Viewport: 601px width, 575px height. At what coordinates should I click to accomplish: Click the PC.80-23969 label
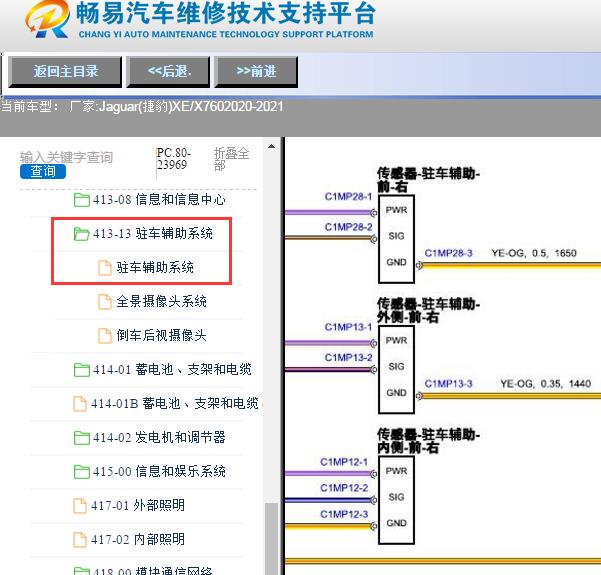click(173, 159)
